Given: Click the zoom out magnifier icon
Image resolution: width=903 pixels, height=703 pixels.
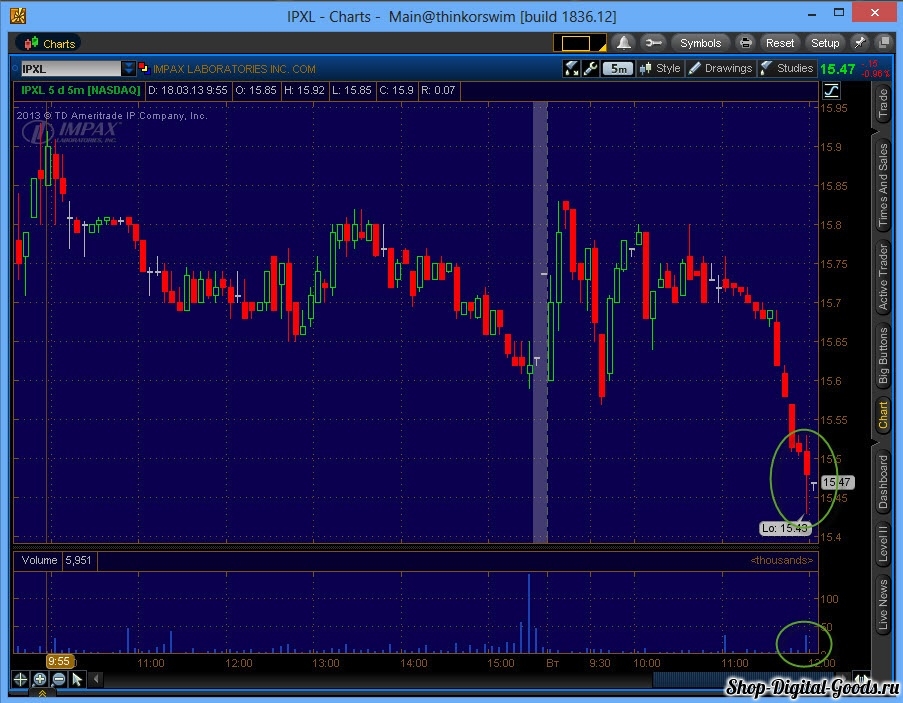Looking at the screenshot, I should click(x=59, y=679).
